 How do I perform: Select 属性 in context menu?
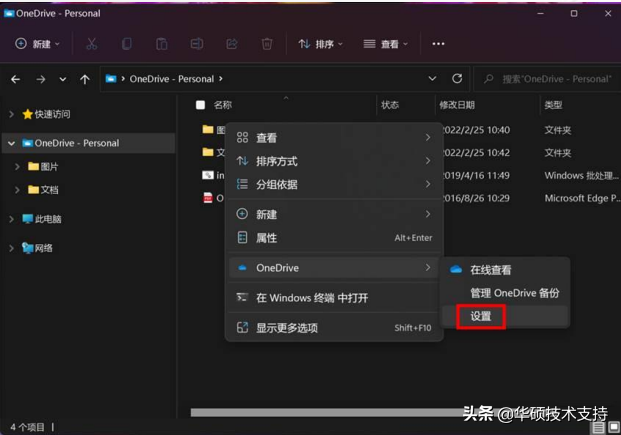coord(334,238)
